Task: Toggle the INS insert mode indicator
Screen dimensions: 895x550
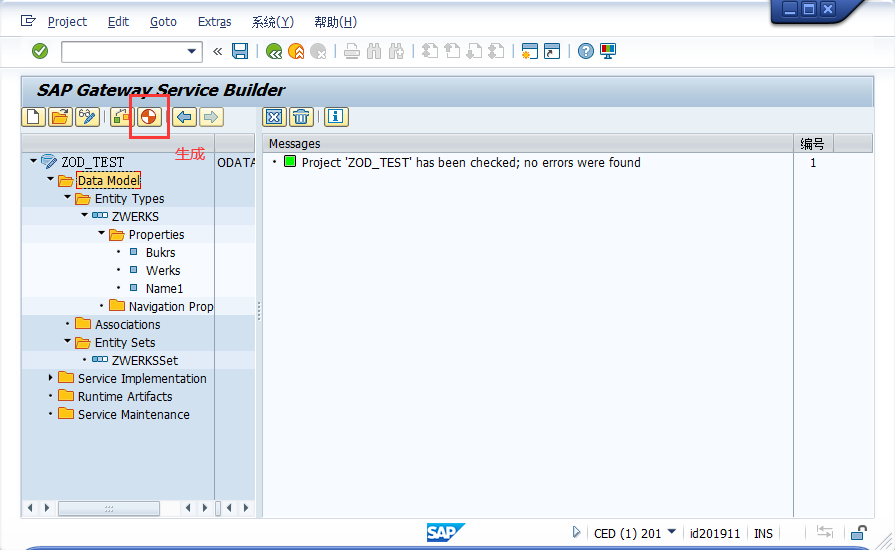Action: coord(763,533)
